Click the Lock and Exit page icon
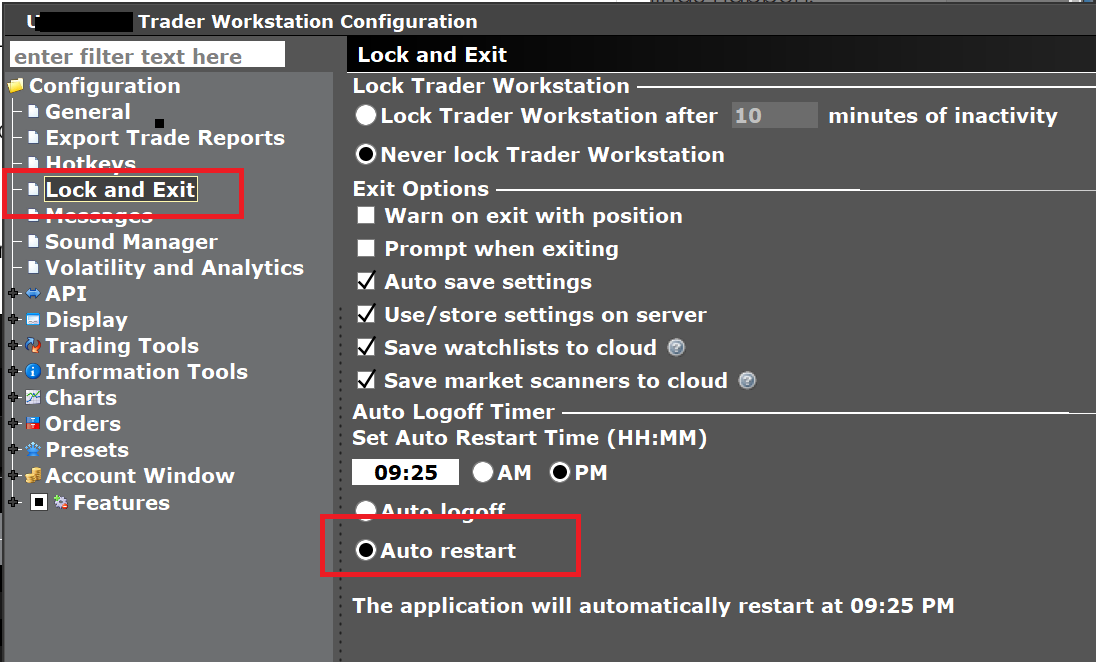This screenshot has height=662, width=1096. pyautogui.click(x=33, y=189)
